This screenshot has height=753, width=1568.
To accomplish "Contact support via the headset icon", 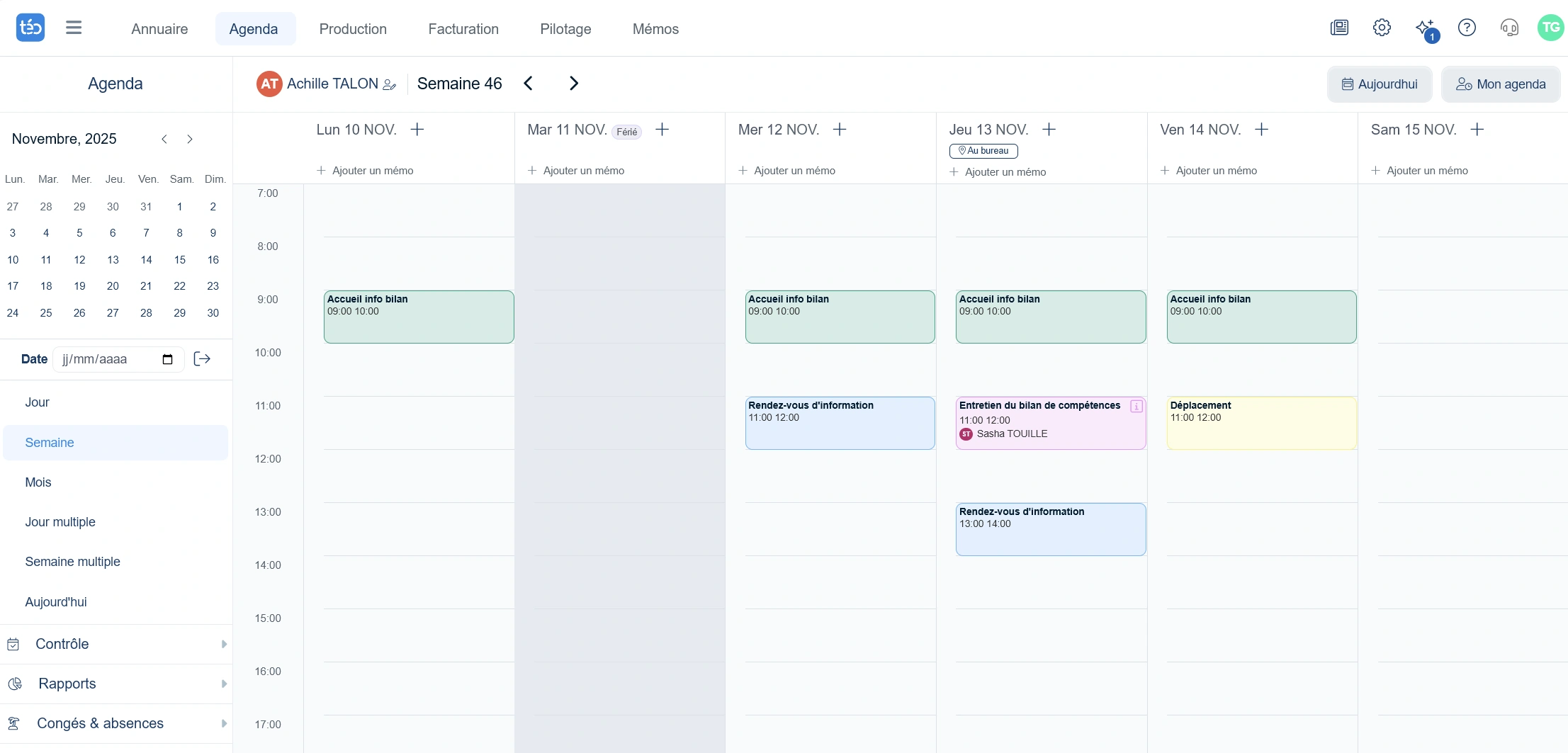I will point(1509,27).
